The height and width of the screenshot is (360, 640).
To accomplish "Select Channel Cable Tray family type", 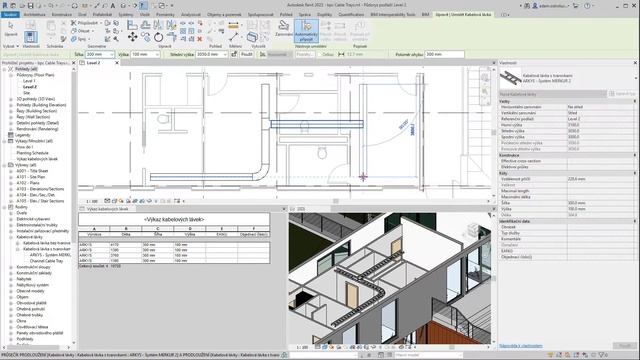I will pyautogui.click(x=46, y=261).
